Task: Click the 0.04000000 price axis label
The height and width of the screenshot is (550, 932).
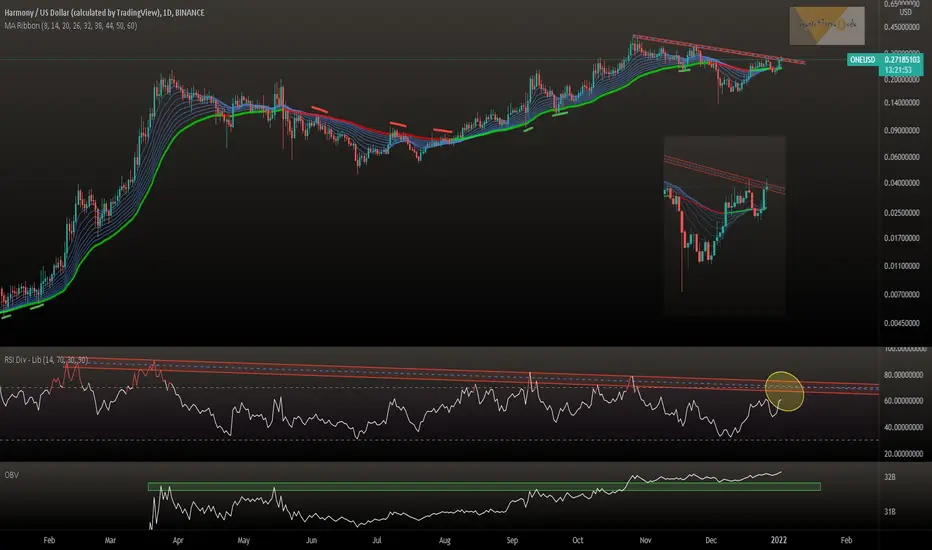Action: [902, 183]
